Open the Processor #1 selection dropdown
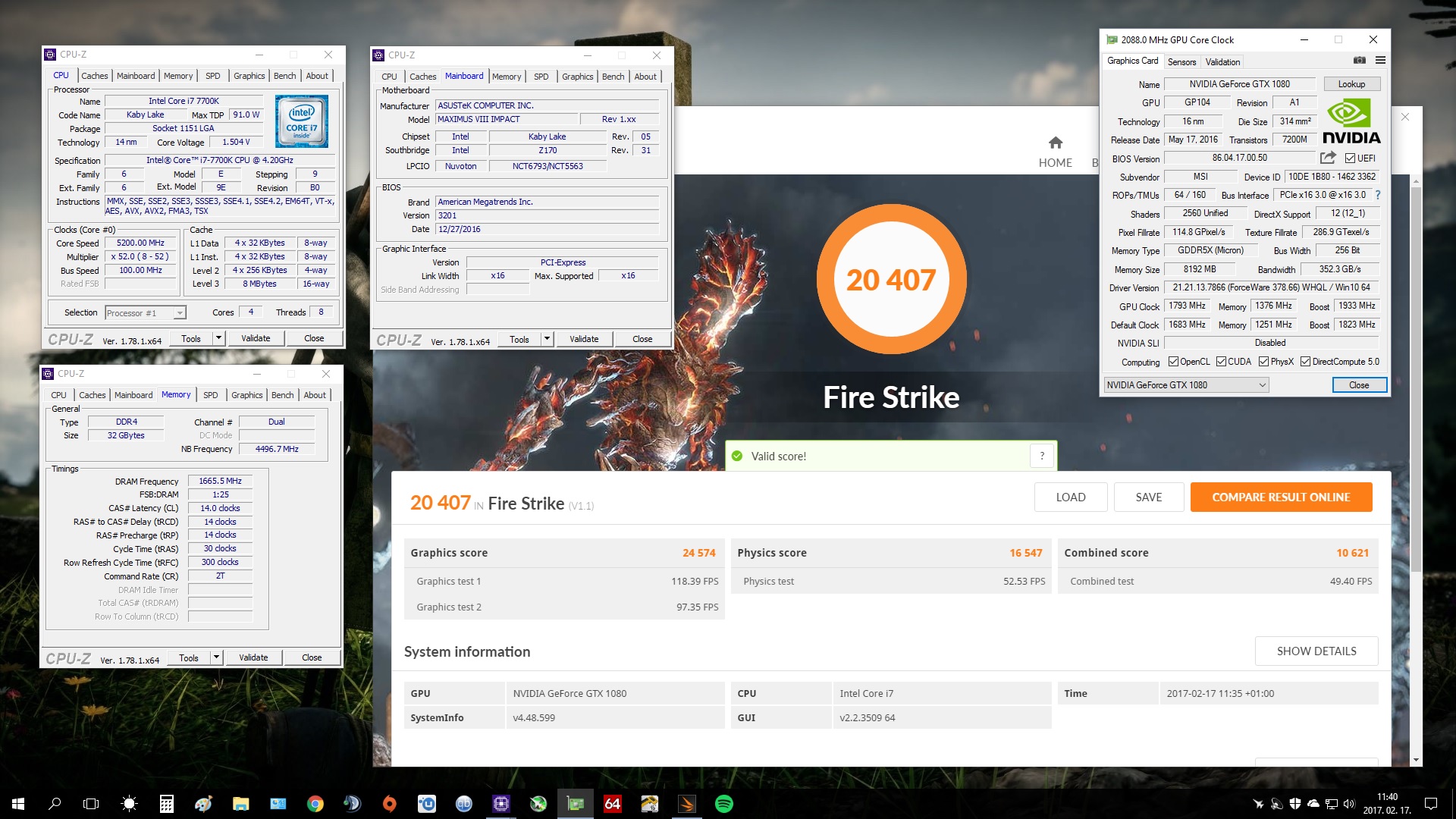 (180, 312)
